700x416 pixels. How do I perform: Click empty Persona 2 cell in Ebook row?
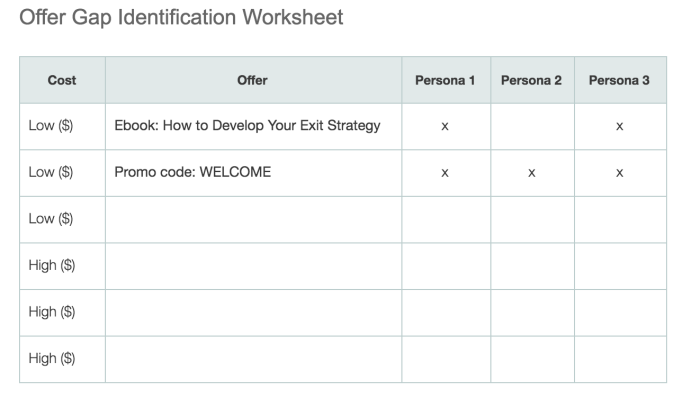pos(532,127)
